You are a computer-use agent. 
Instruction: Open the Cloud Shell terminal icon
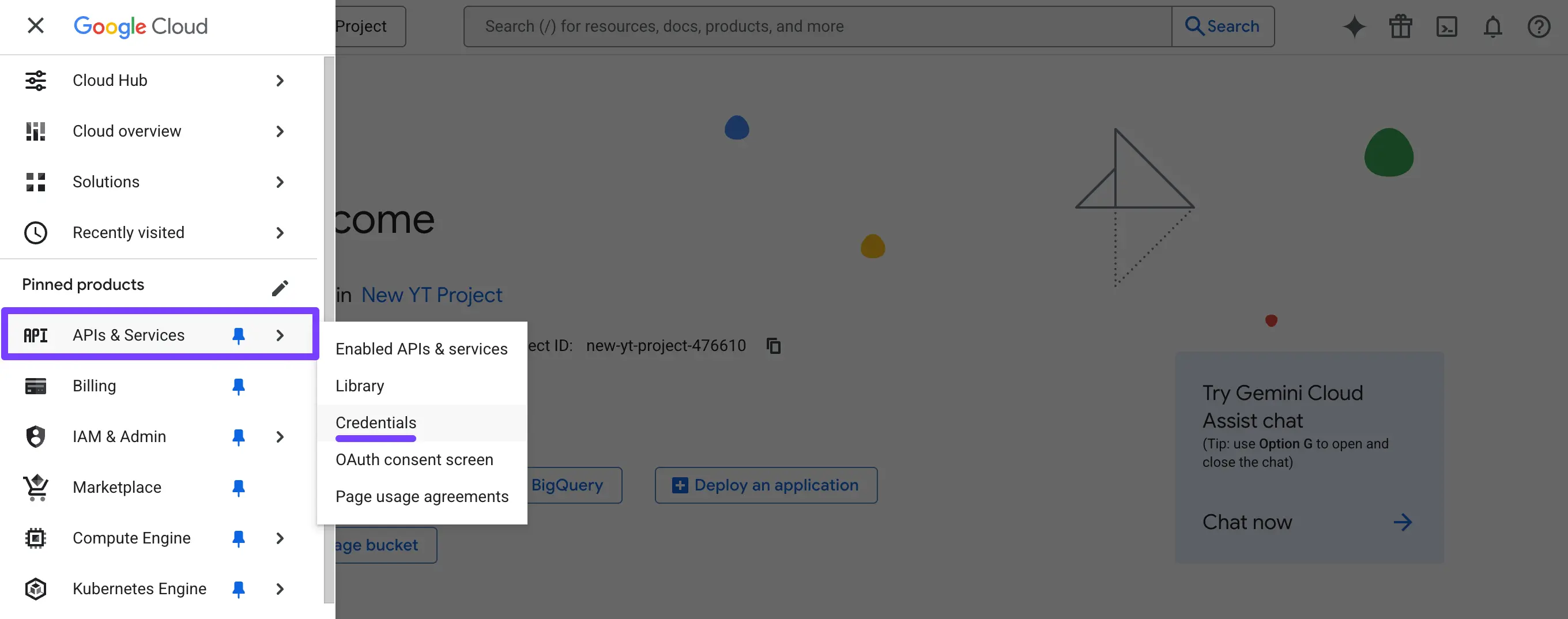point(1447,26)
